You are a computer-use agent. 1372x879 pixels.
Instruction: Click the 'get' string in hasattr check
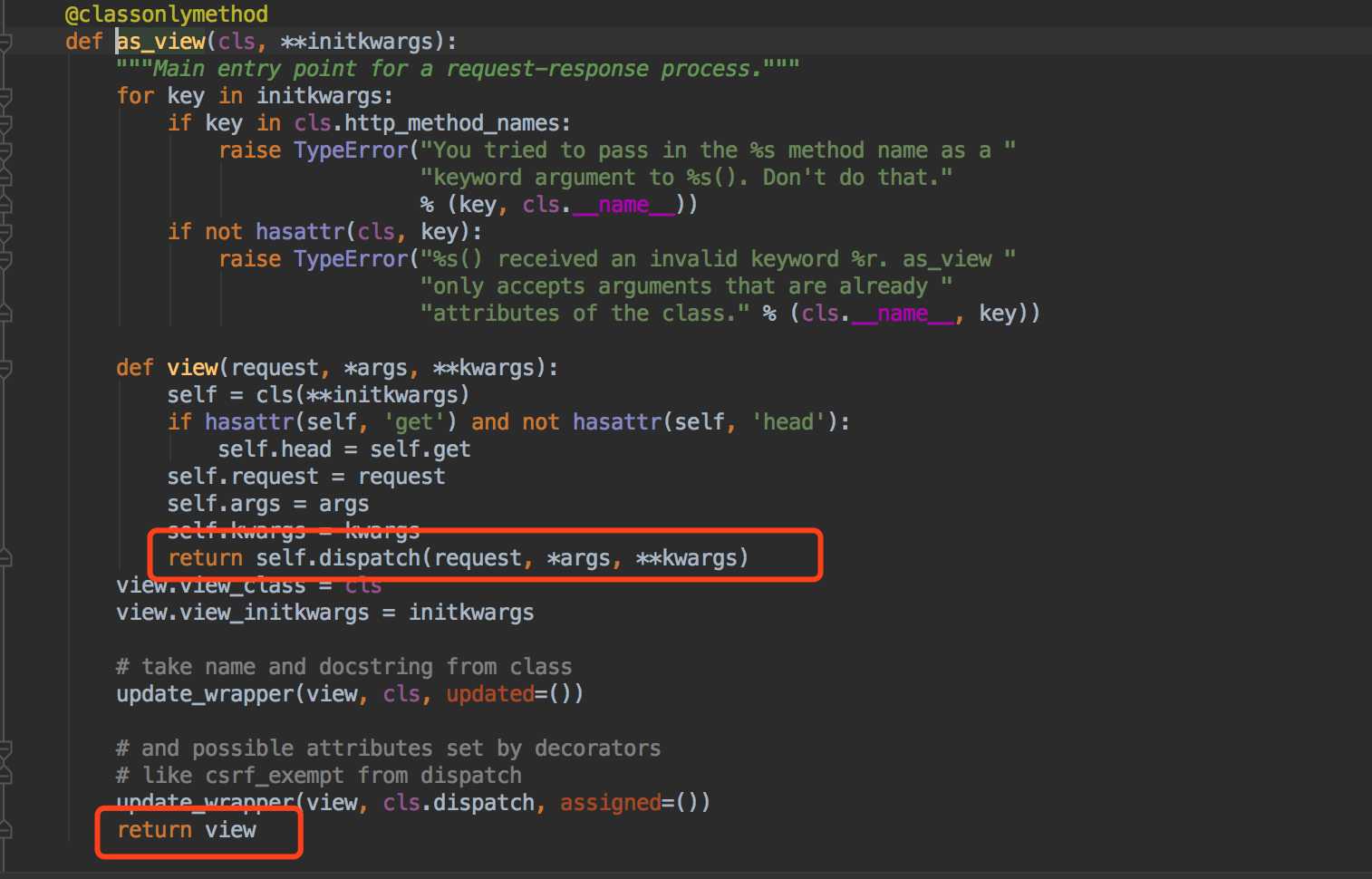414,422
